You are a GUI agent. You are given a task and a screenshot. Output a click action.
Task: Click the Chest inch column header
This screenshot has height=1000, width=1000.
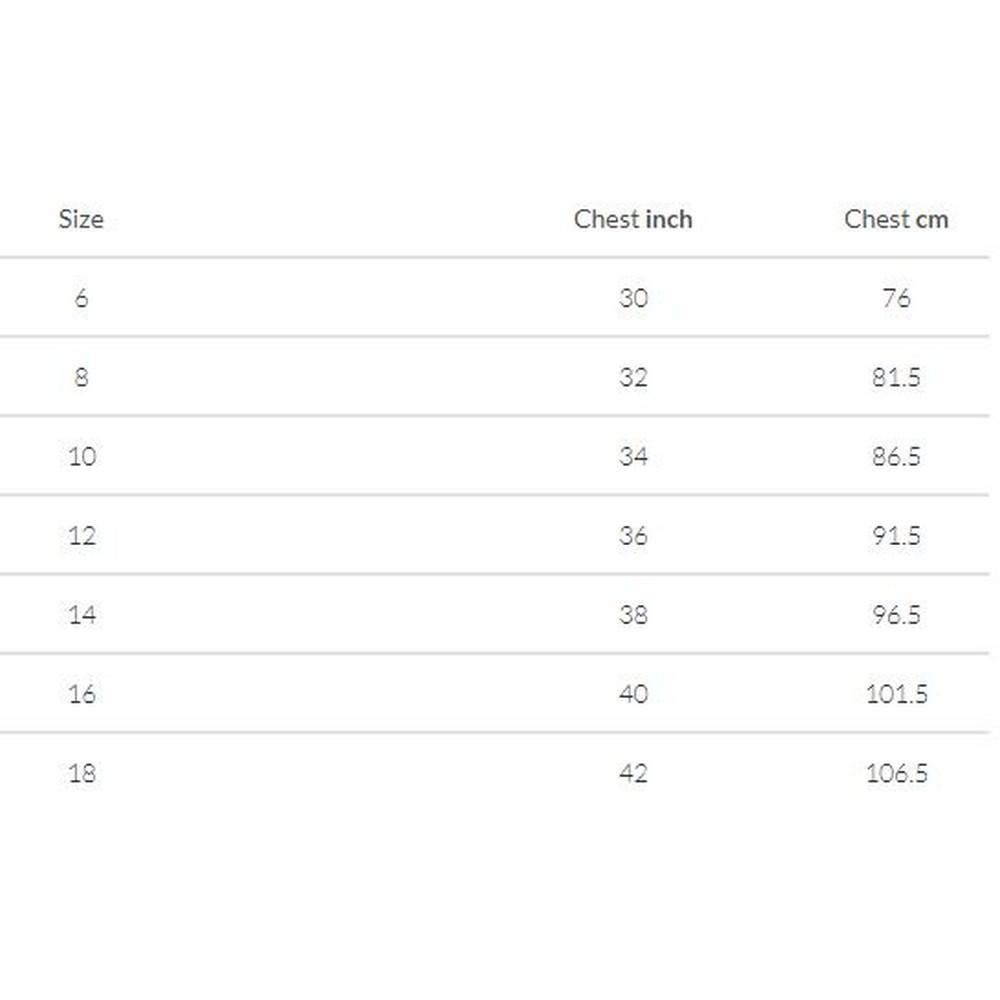click(x=633, y=219)
